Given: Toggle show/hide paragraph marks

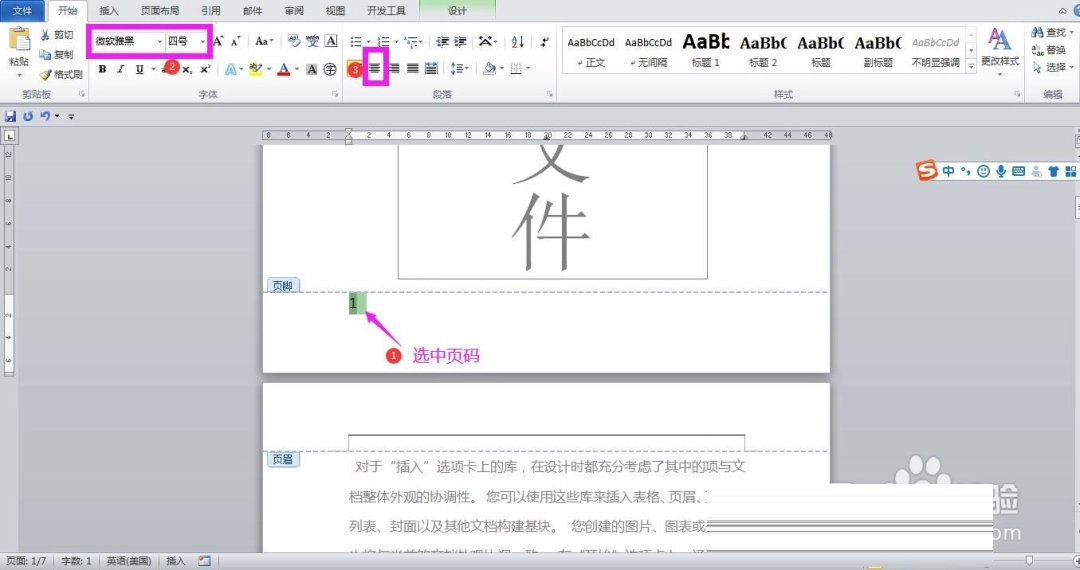Looking at the screenshot, I should click(x=545, y=42).
